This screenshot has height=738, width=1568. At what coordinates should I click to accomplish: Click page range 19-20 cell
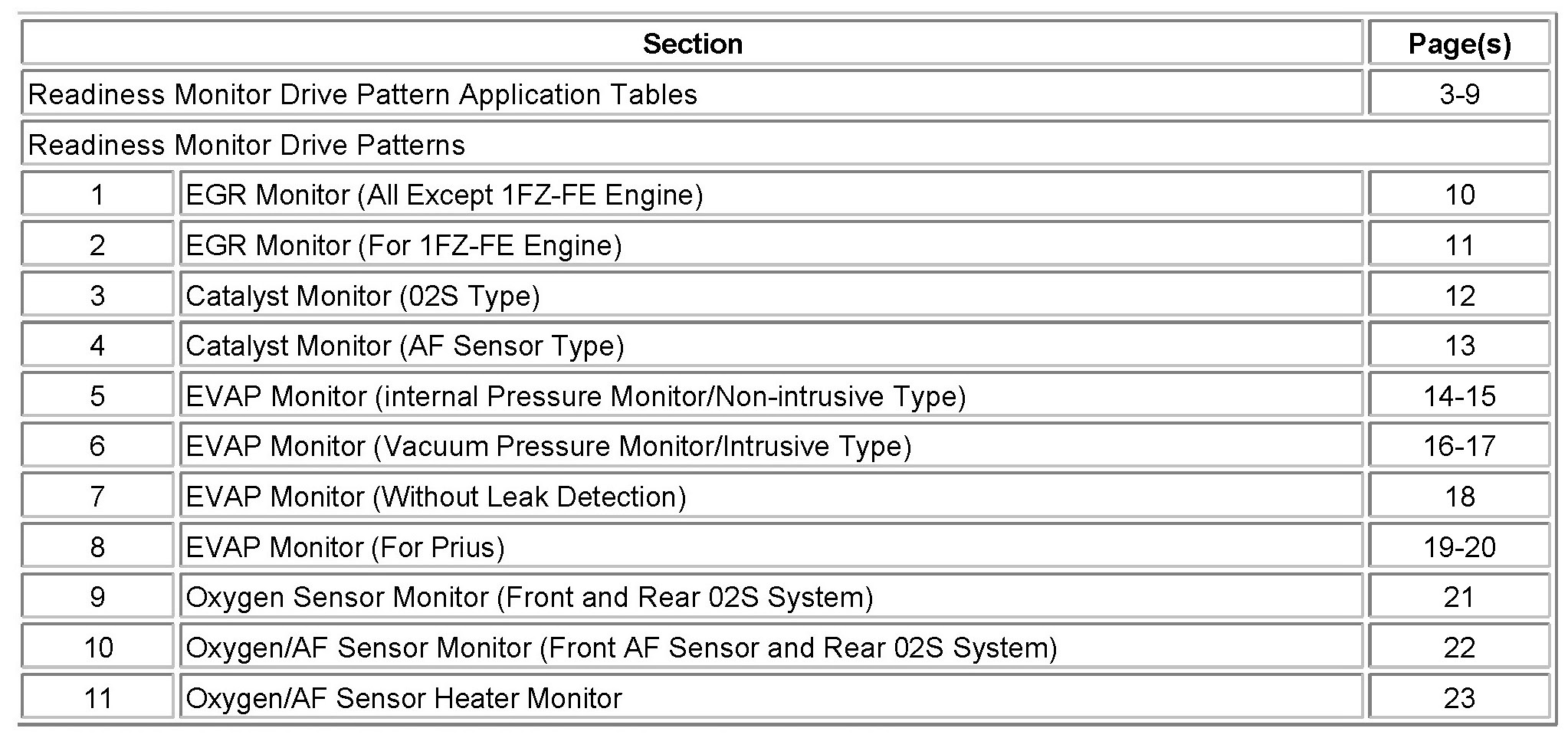point(1458,547)
